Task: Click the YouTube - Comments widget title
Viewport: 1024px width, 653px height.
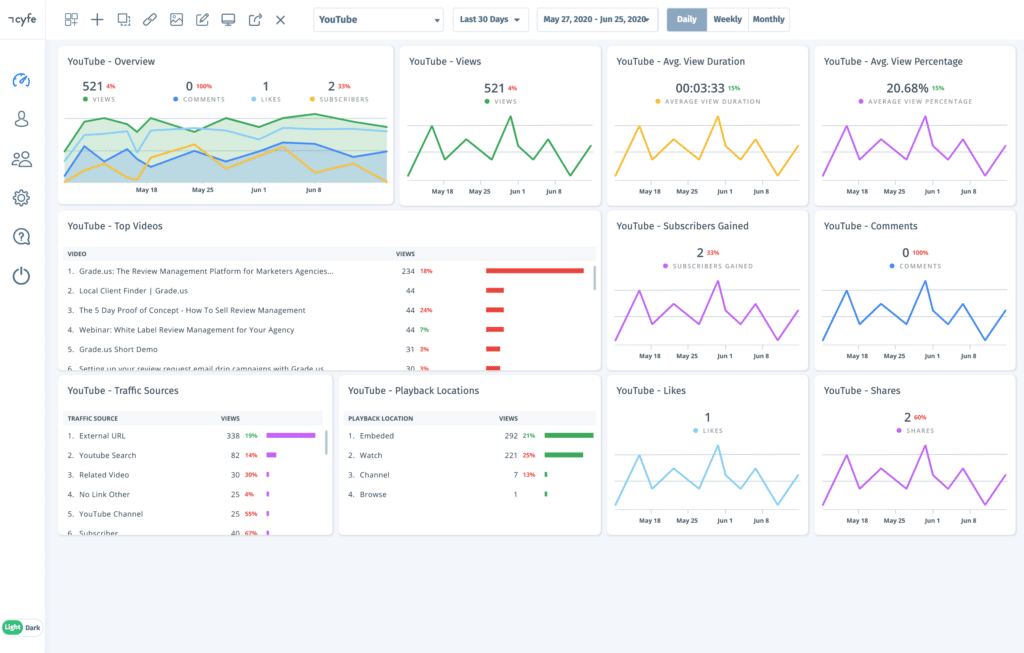Action: (x=871, y=226)
